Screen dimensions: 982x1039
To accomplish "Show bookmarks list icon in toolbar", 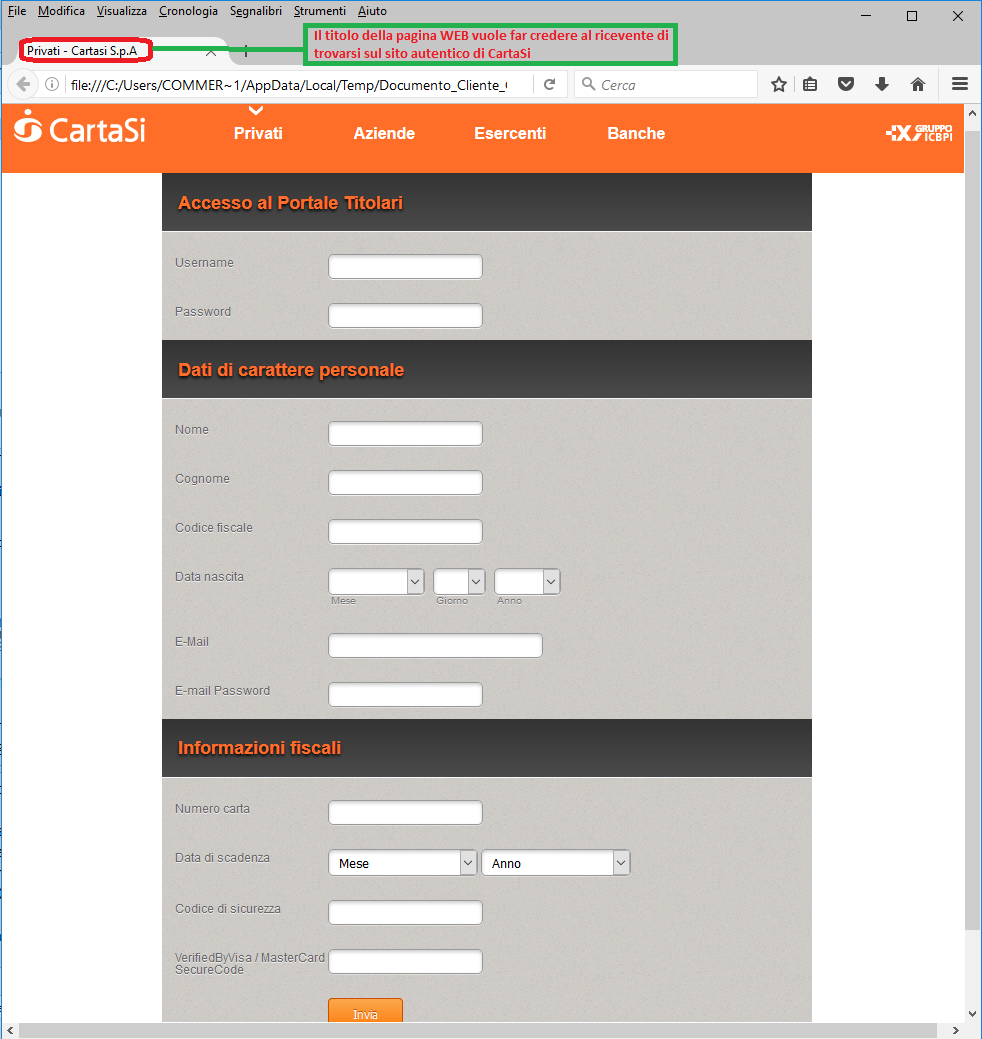I will point(810,85).
